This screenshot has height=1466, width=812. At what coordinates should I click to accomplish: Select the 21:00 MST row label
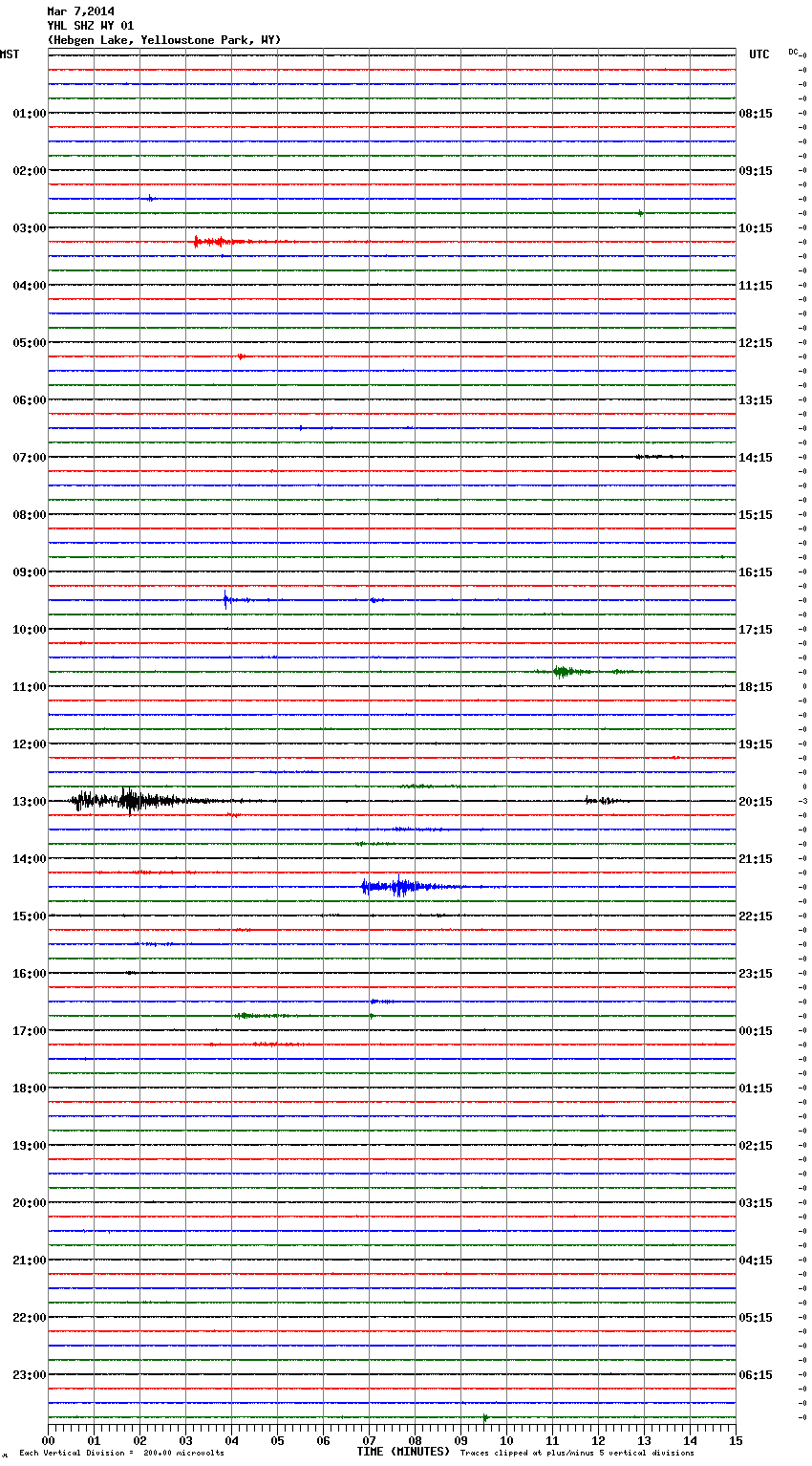30,1261
